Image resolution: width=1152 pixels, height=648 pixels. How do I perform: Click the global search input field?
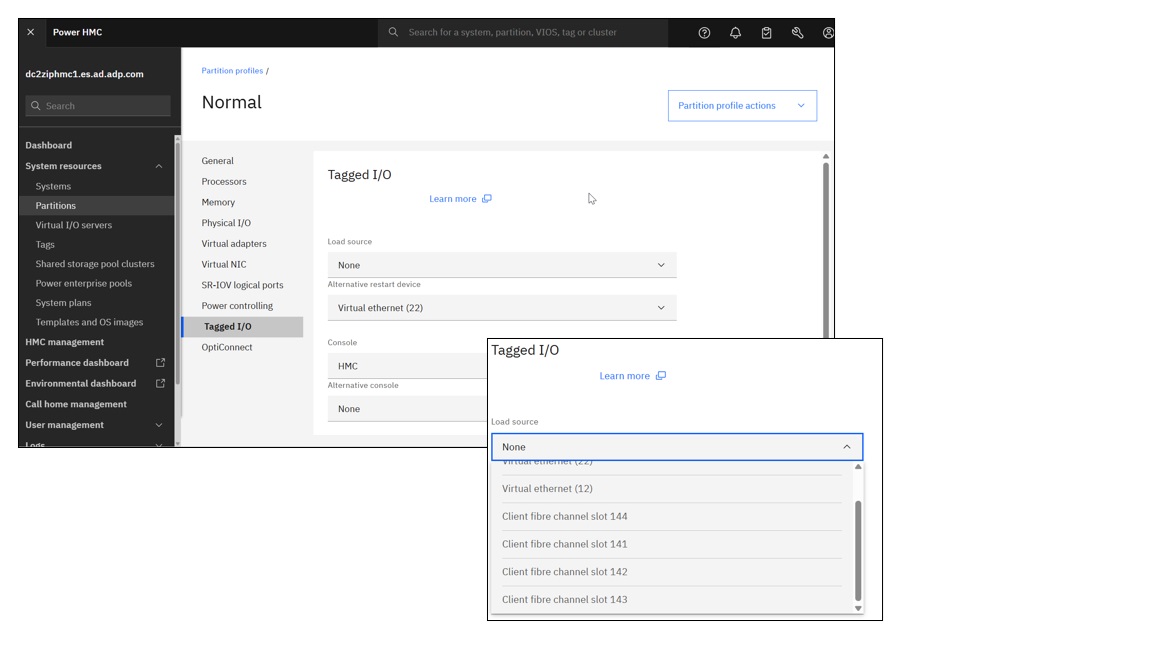pyautogui.click(x=530, y=32)
